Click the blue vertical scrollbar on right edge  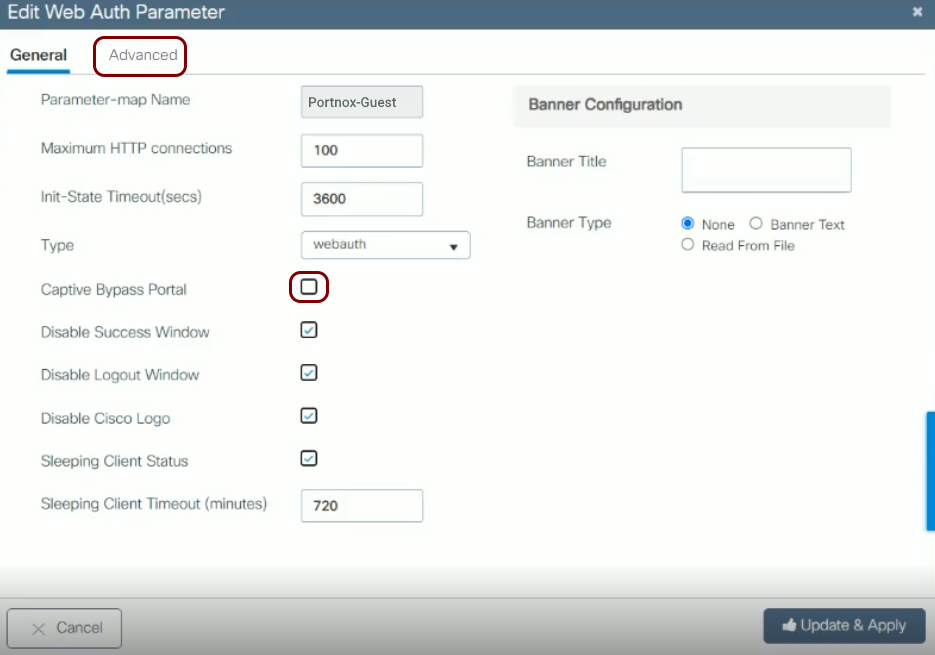pos(930,470)
